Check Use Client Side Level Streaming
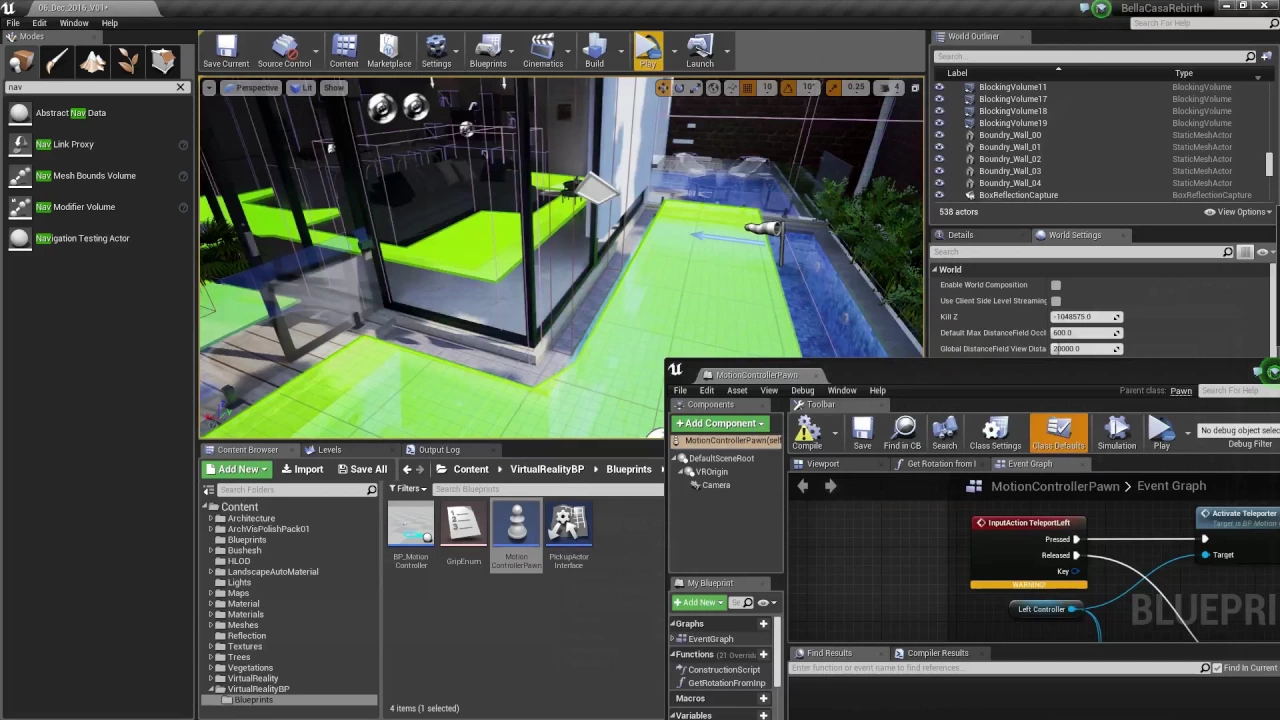The image size is (1280, 720). pyautogui.click(x=1056, y=301)
